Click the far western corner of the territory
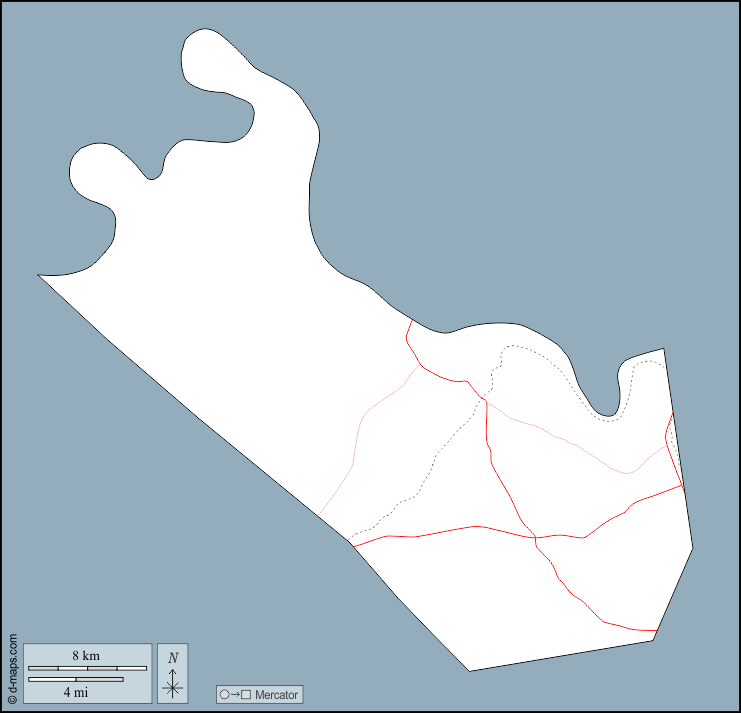Viewport: 741px width, 713px height. [x=40, y=275]
